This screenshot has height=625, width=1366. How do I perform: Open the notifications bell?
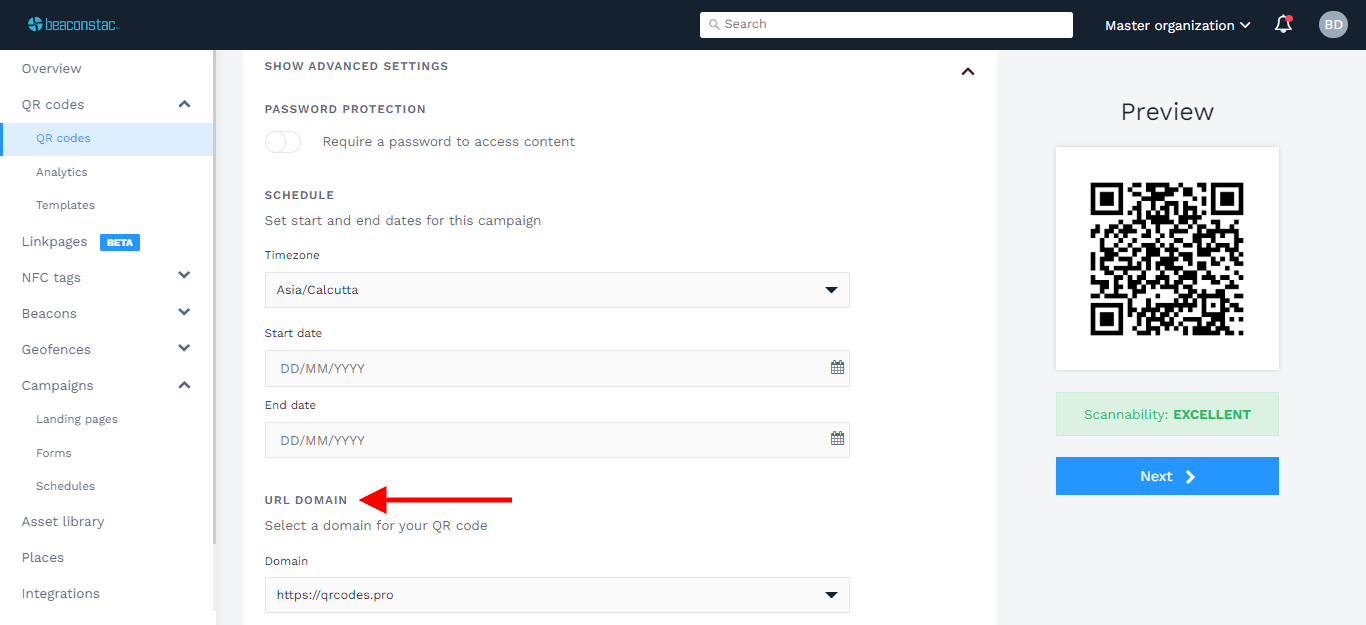(x=1283, y=25)
